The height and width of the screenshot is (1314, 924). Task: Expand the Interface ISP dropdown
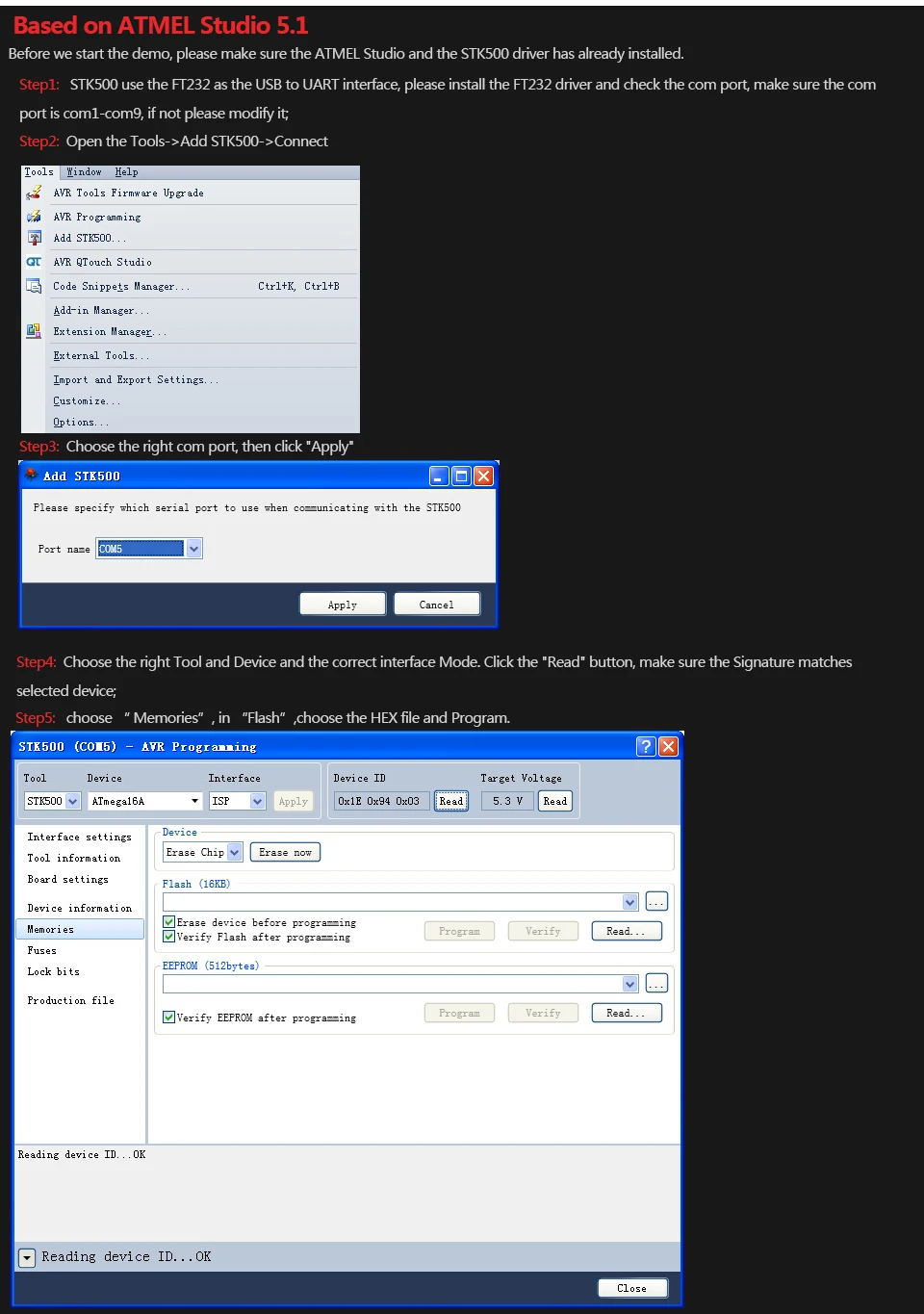tap(257, 801)
